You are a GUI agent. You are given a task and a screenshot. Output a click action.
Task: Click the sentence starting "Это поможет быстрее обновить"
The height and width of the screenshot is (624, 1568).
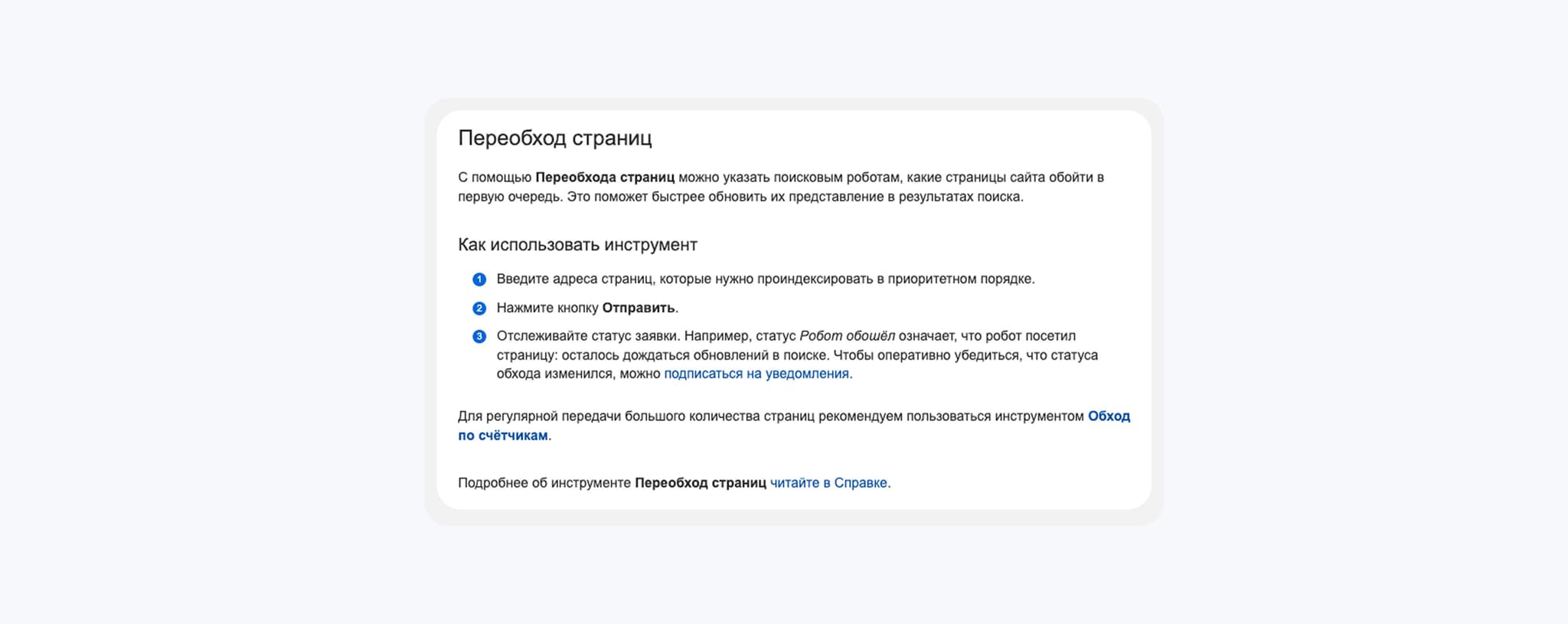tap(794, 197)
